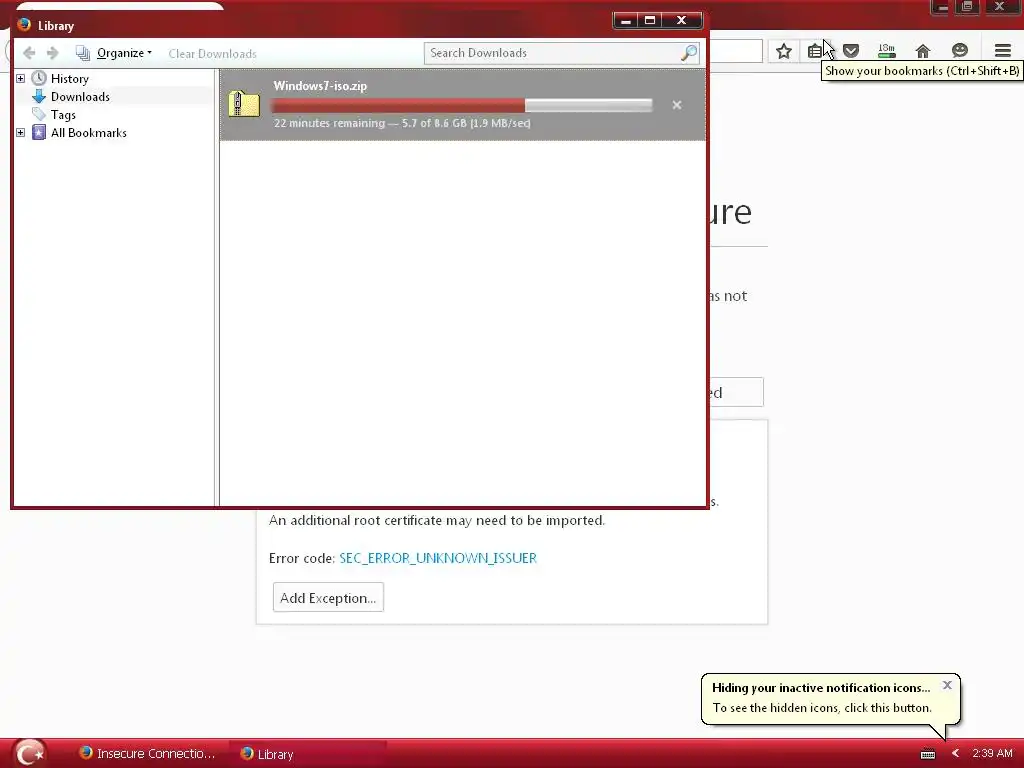Select History in Library sidebar
The width and height of the screenshot is (1024, 768).
(70, 78)
